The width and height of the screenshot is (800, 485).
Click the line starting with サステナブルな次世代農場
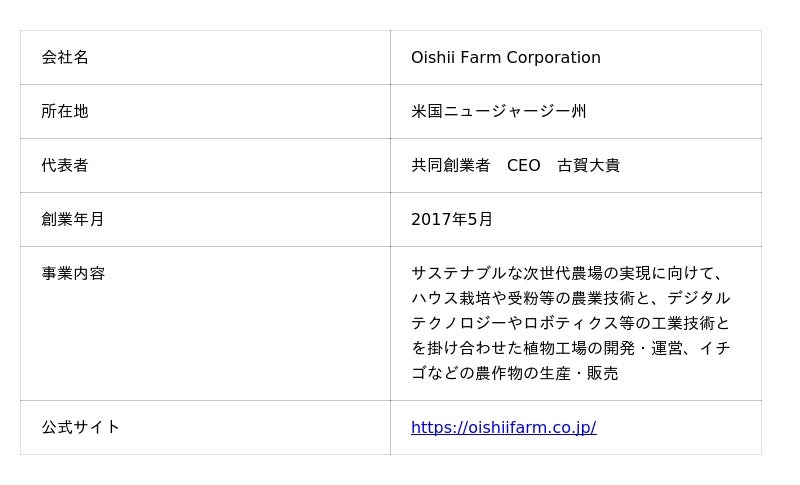pyautogui.click(x=566, y=274)
